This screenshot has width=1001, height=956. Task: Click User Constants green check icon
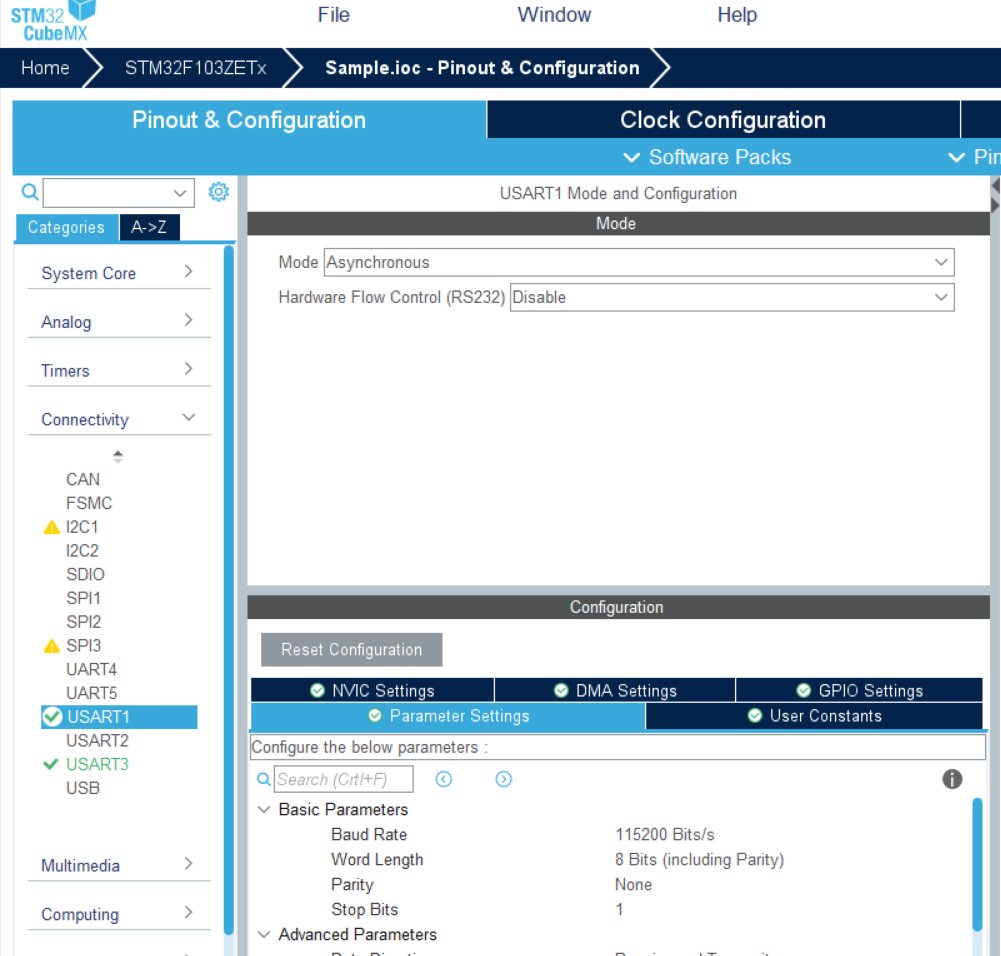pyautogui.click(x=755, y=716)
